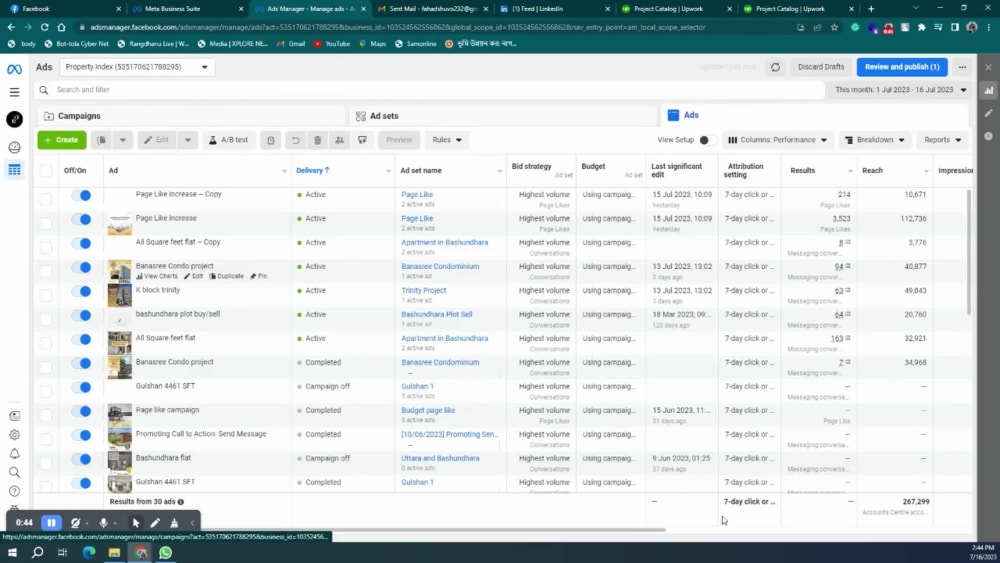The height and width of the screenshot is (563, 1000).
Task: Click the recorder eraser broom icon
Action: (173, 523)
